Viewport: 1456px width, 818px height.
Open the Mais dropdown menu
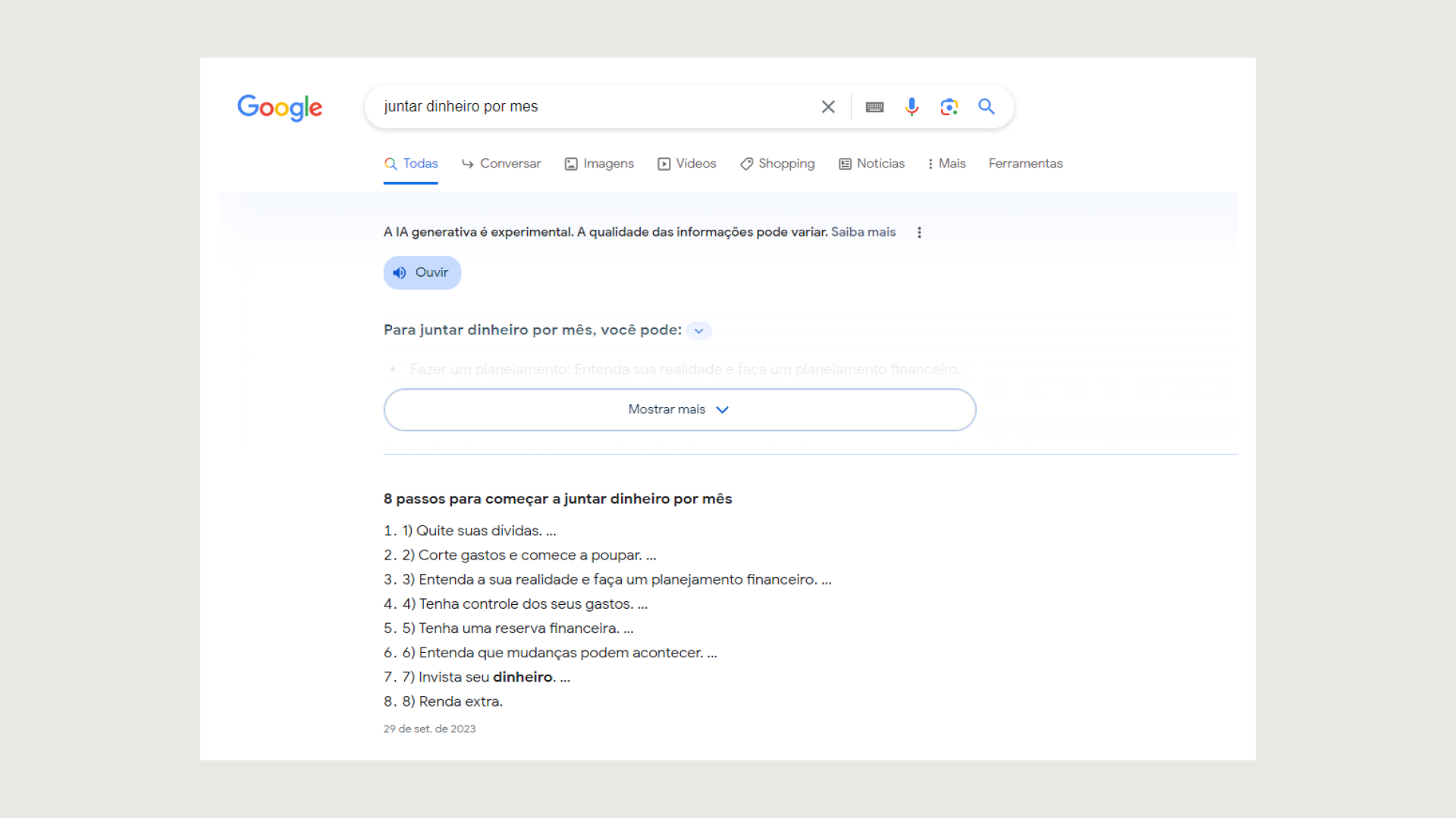tap(946, 164)
